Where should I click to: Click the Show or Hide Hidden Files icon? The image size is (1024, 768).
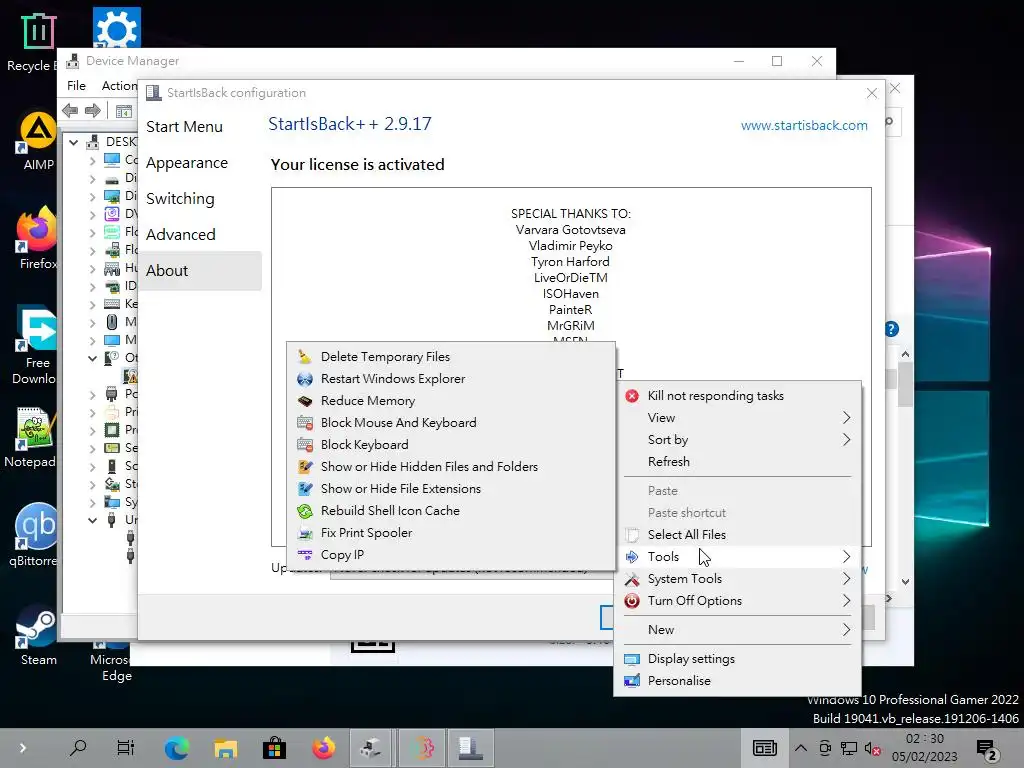coord(304,467)
